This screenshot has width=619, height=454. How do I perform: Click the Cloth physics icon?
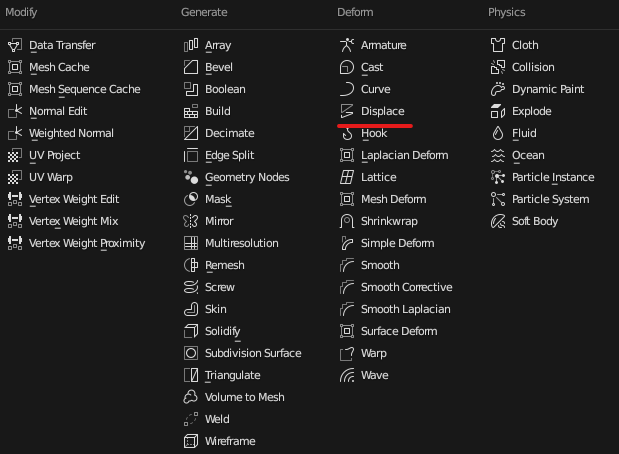[x=498, y=45]
